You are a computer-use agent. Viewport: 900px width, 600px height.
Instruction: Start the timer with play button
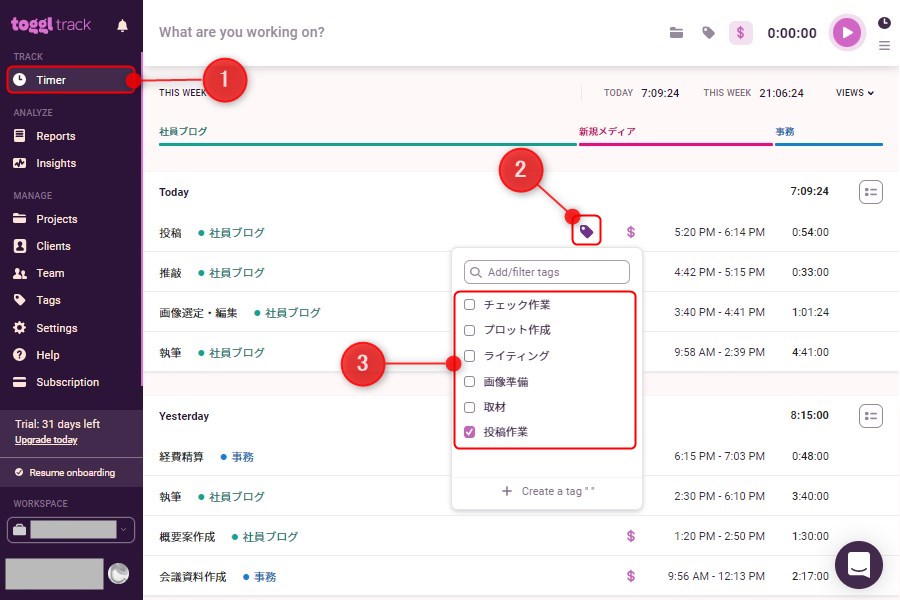pyautogui.click(x=847, y=33)
